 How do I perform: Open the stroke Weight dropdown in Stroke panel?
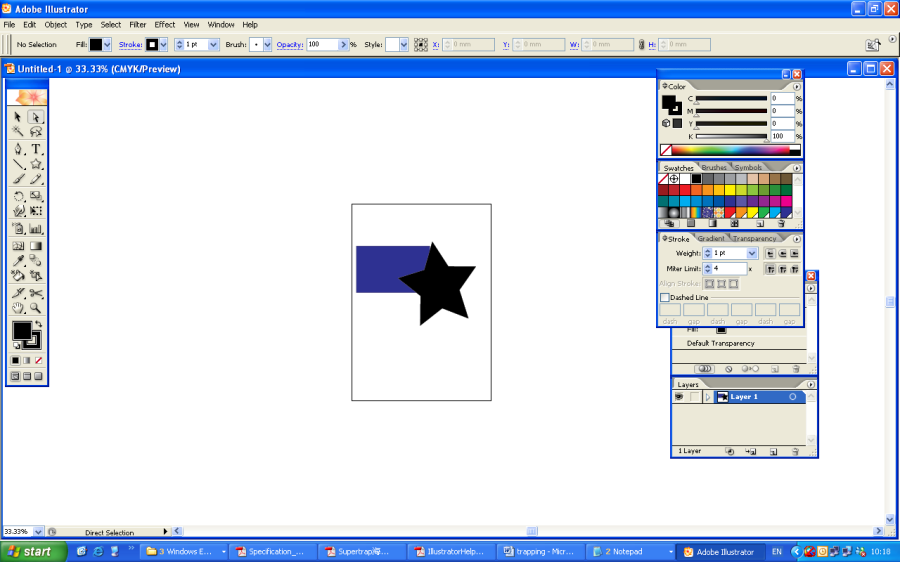point(752,253)
